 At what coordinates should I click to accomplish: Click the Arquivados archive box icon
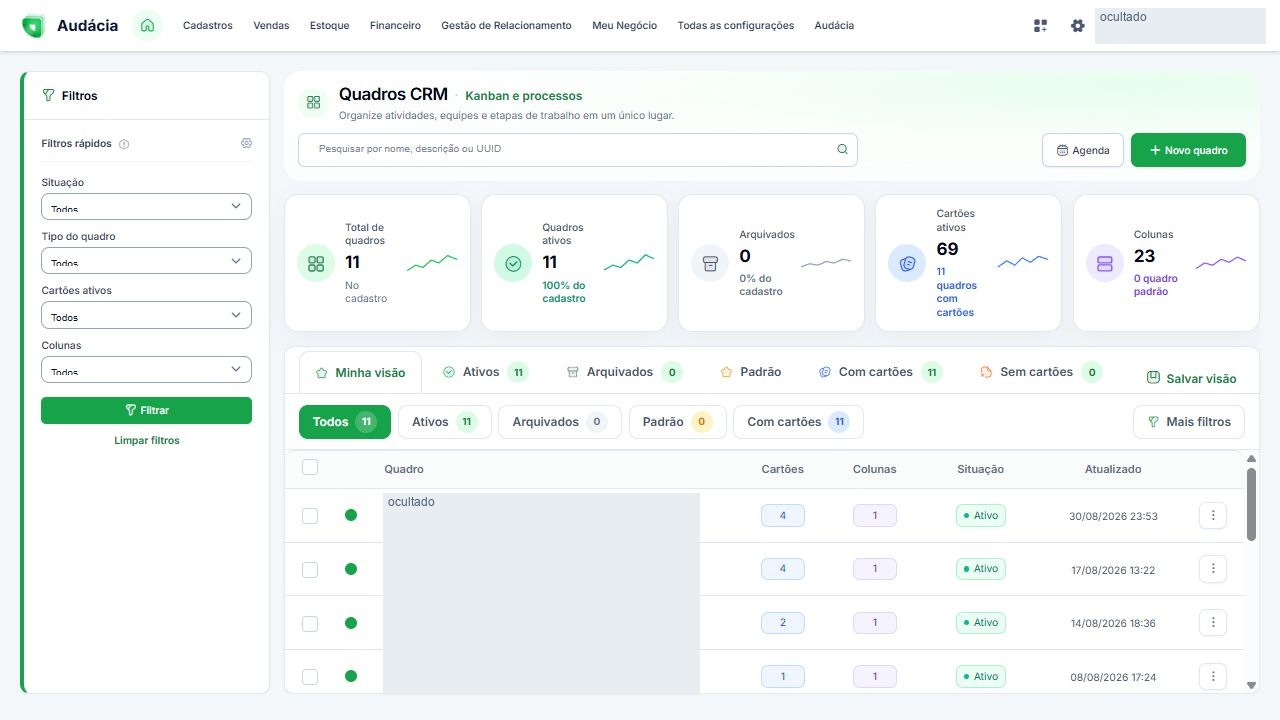click(x=710, y=263)
